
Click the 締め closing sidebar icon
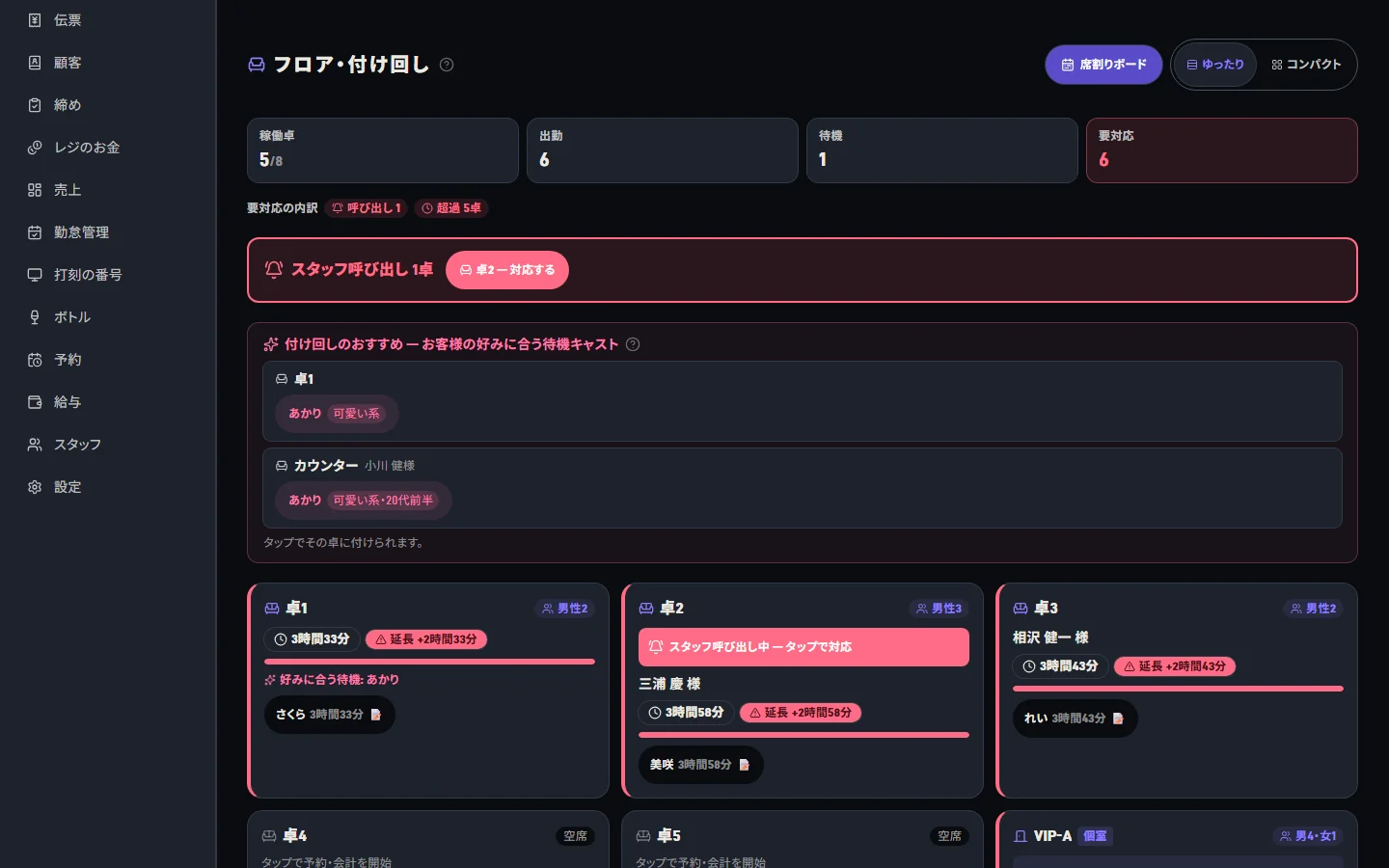click(35, 105)
